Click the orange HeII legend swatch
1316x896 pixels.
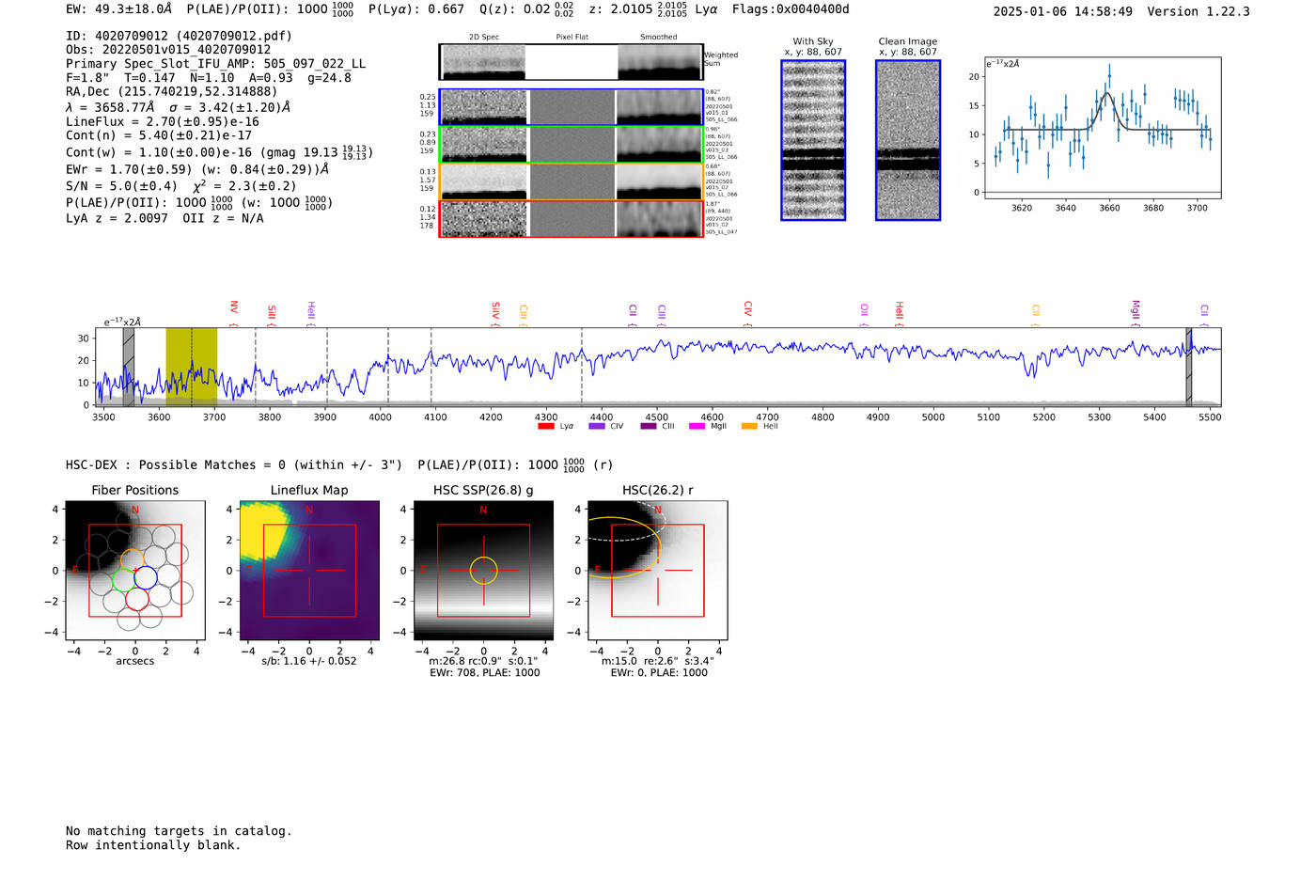tap(749, 426)
